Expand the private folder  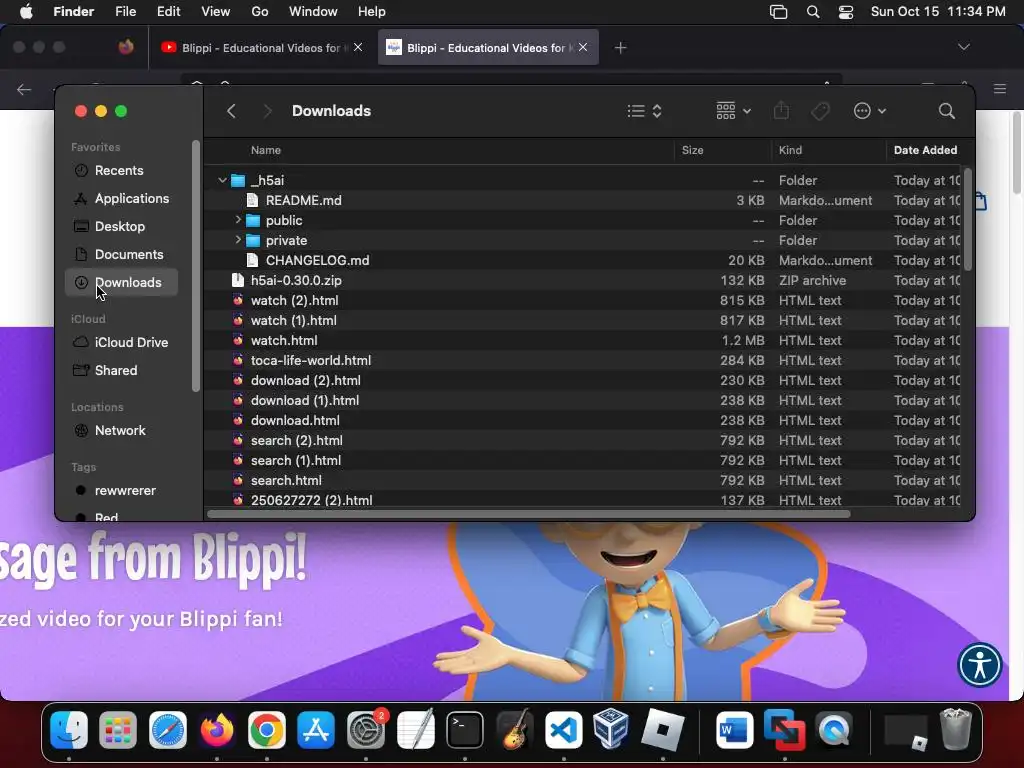(x=238, y=240)
